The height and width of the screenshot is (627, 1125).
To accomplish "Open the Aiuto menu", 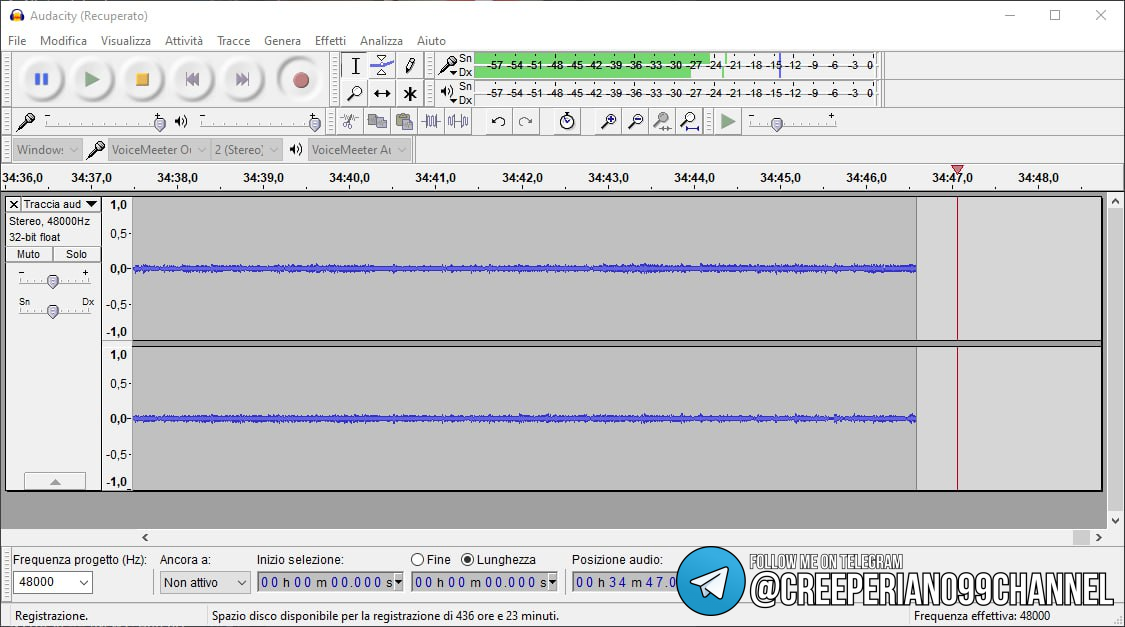I will click(431, 41).
